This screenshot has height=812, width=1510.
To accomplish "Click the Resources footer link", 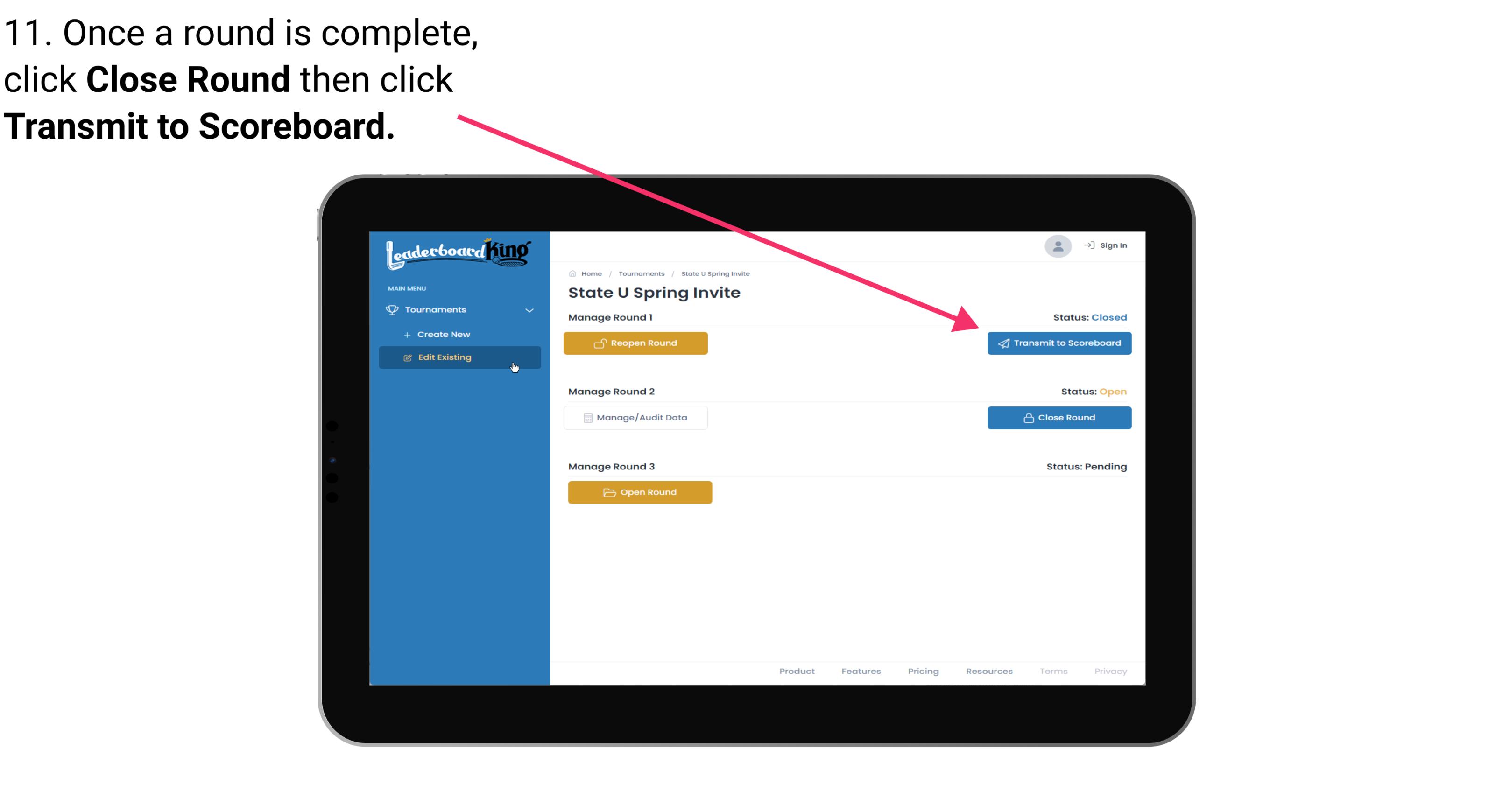I will [989, 670].
